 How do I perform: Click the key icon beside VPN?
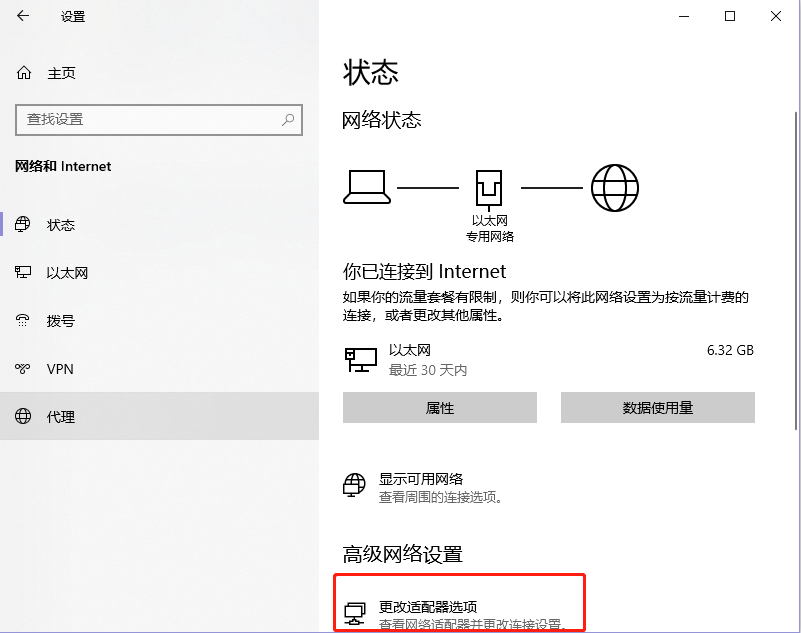tap(25, 369)
